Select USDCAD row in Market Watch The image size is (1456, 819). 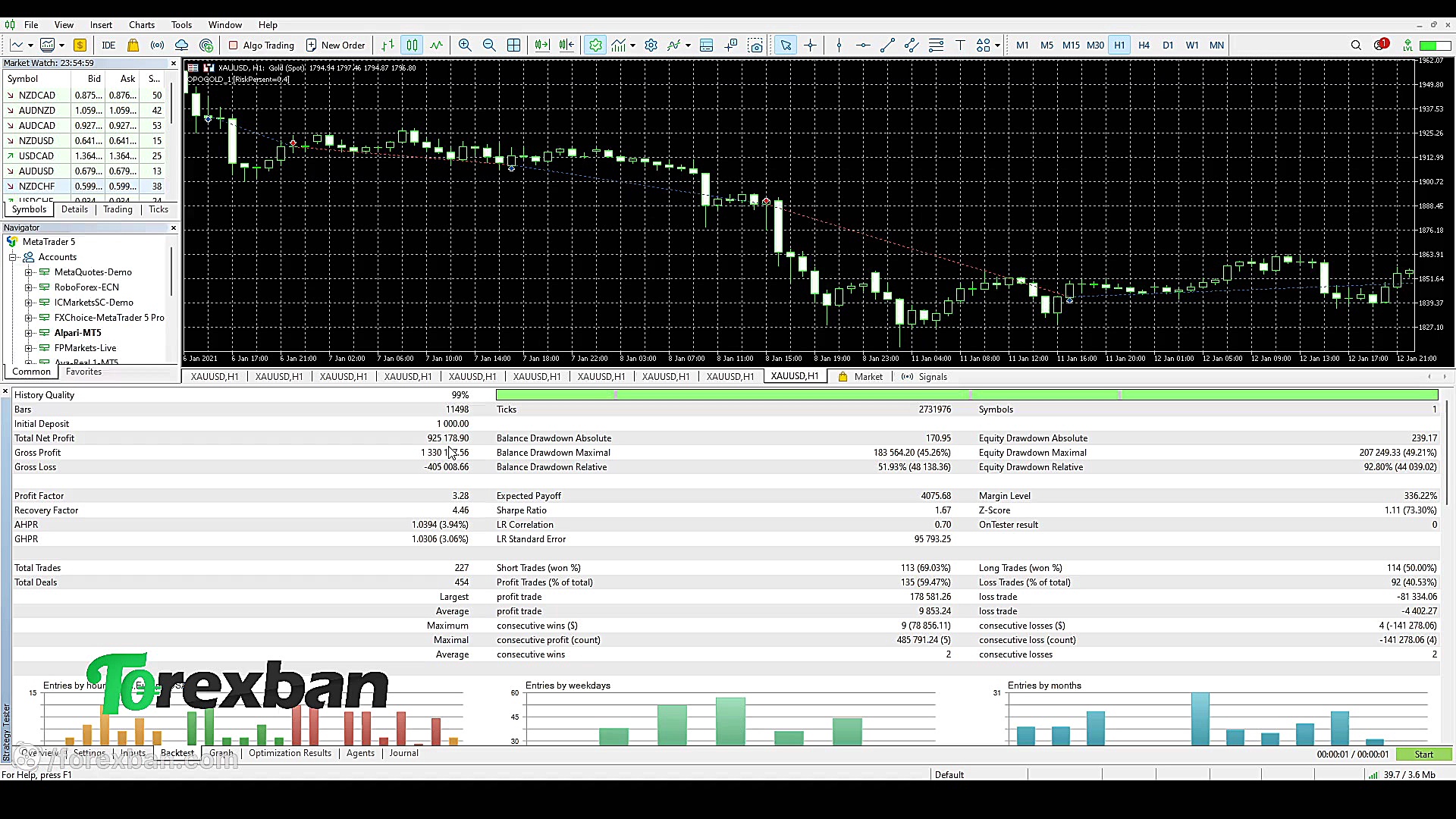tap(86, 156)
